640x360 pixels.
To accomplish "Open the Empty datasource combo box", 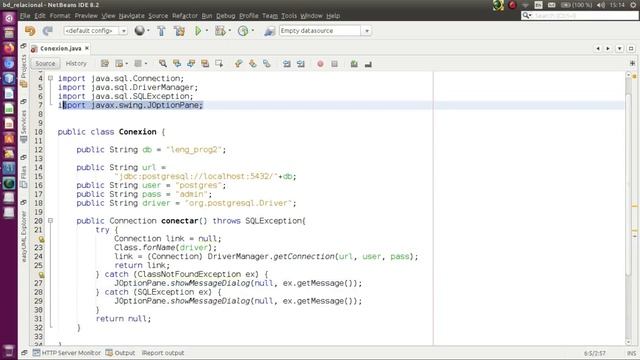I will click(x=325, y=31).
